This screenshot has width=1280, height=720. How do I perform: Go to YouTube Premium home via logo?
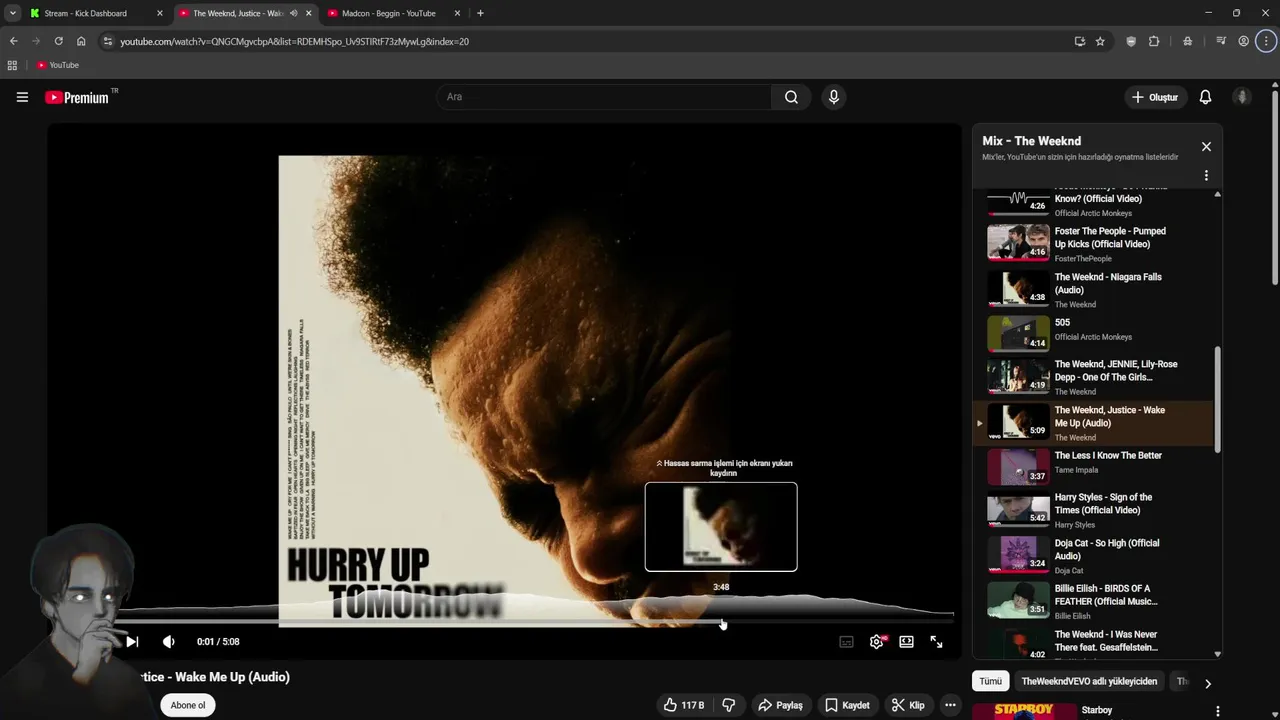(77, 97)
